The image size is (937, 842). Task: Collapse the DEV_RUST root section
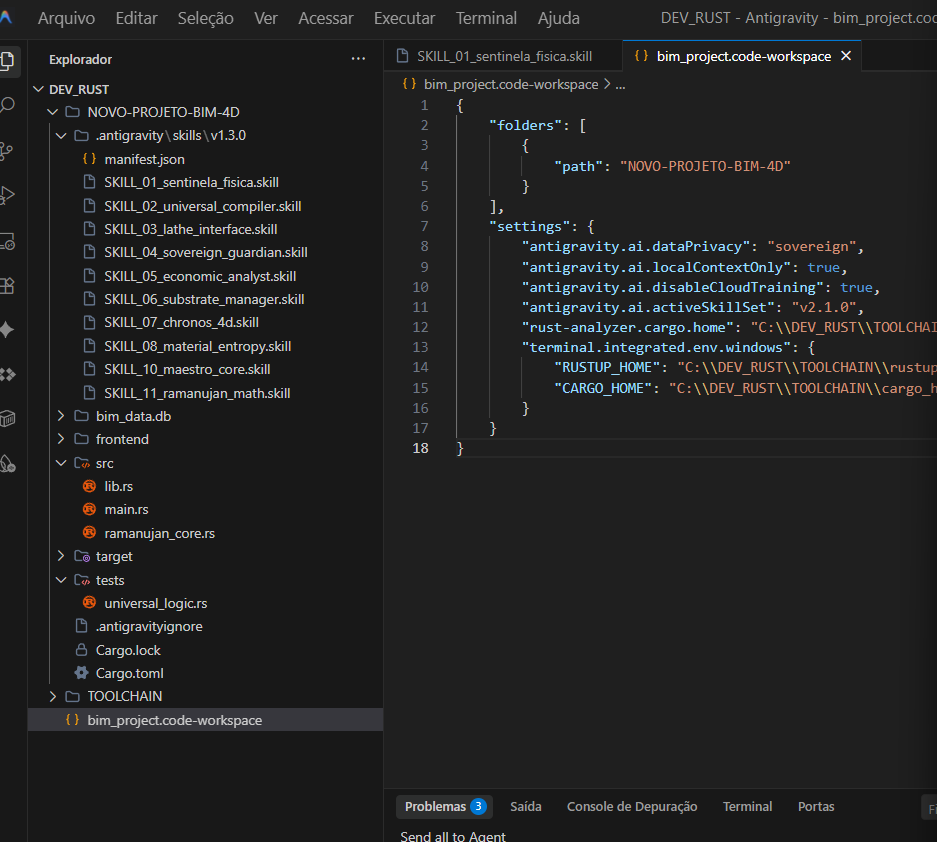(78, 89)
